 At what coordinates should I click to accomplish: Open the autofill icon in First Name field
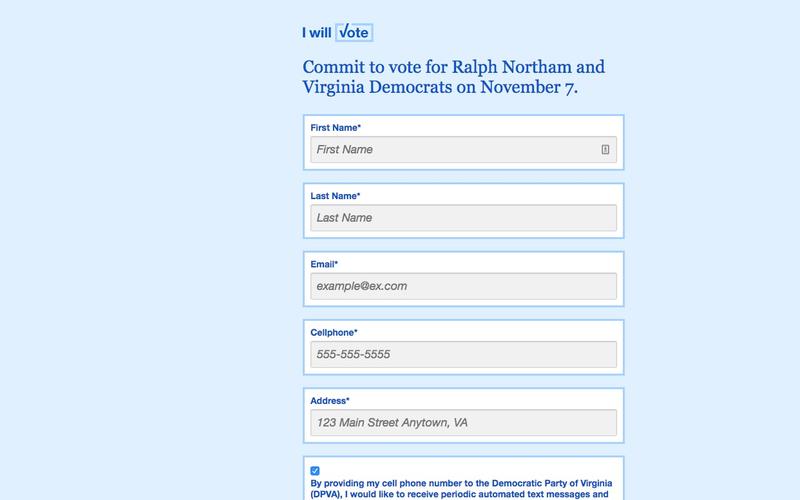point(605,149)
